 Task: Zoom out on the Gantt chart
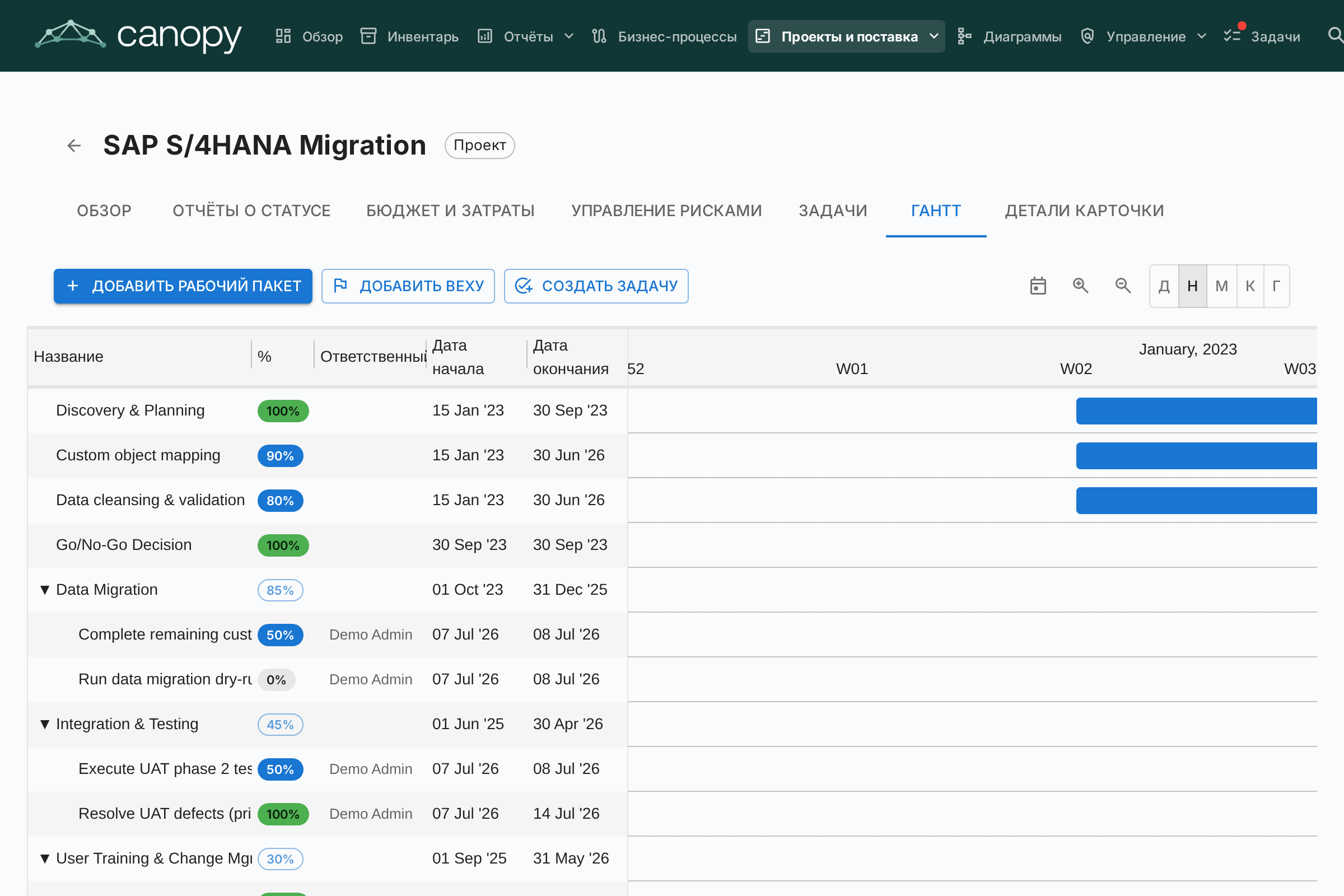[1123, 286]
